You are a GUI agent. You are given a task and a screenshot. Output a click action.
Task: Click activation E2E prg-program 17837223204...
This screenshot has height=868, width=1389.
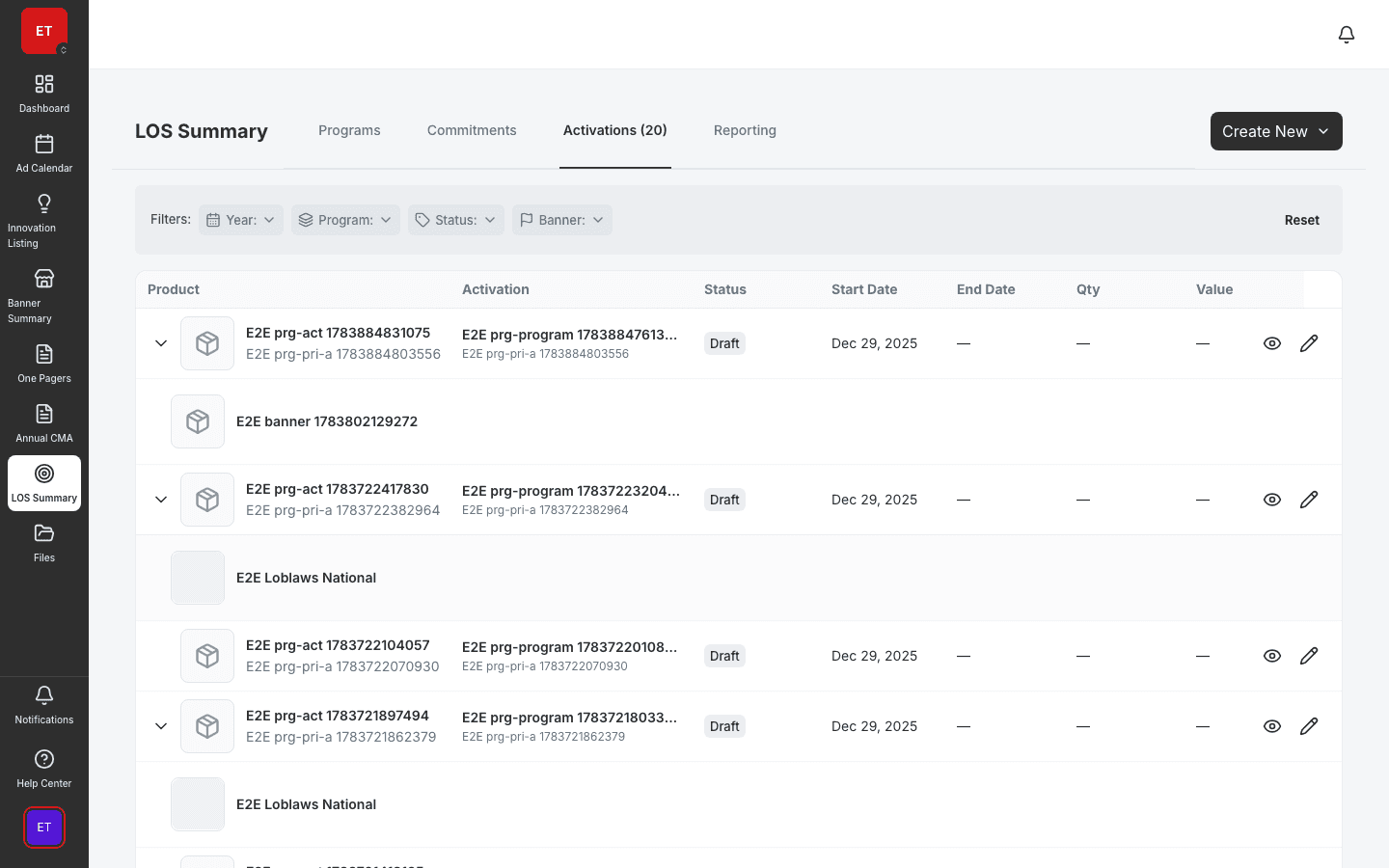click(571, 491)
